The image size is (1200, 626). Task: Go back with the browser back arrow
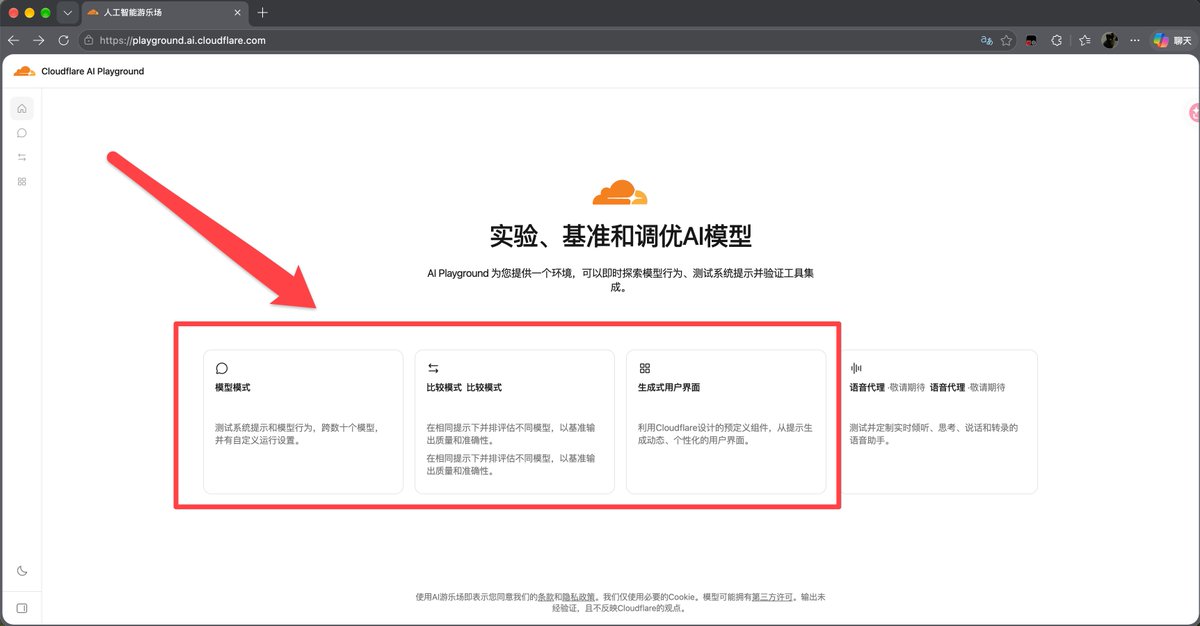coord(14,41)
